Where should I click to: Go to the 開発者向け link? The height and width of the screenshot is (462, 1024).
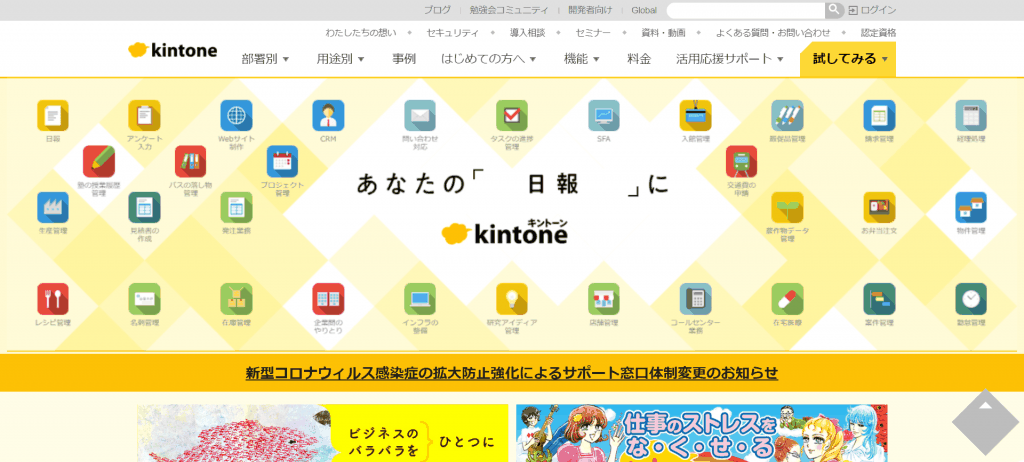[590, 10]
